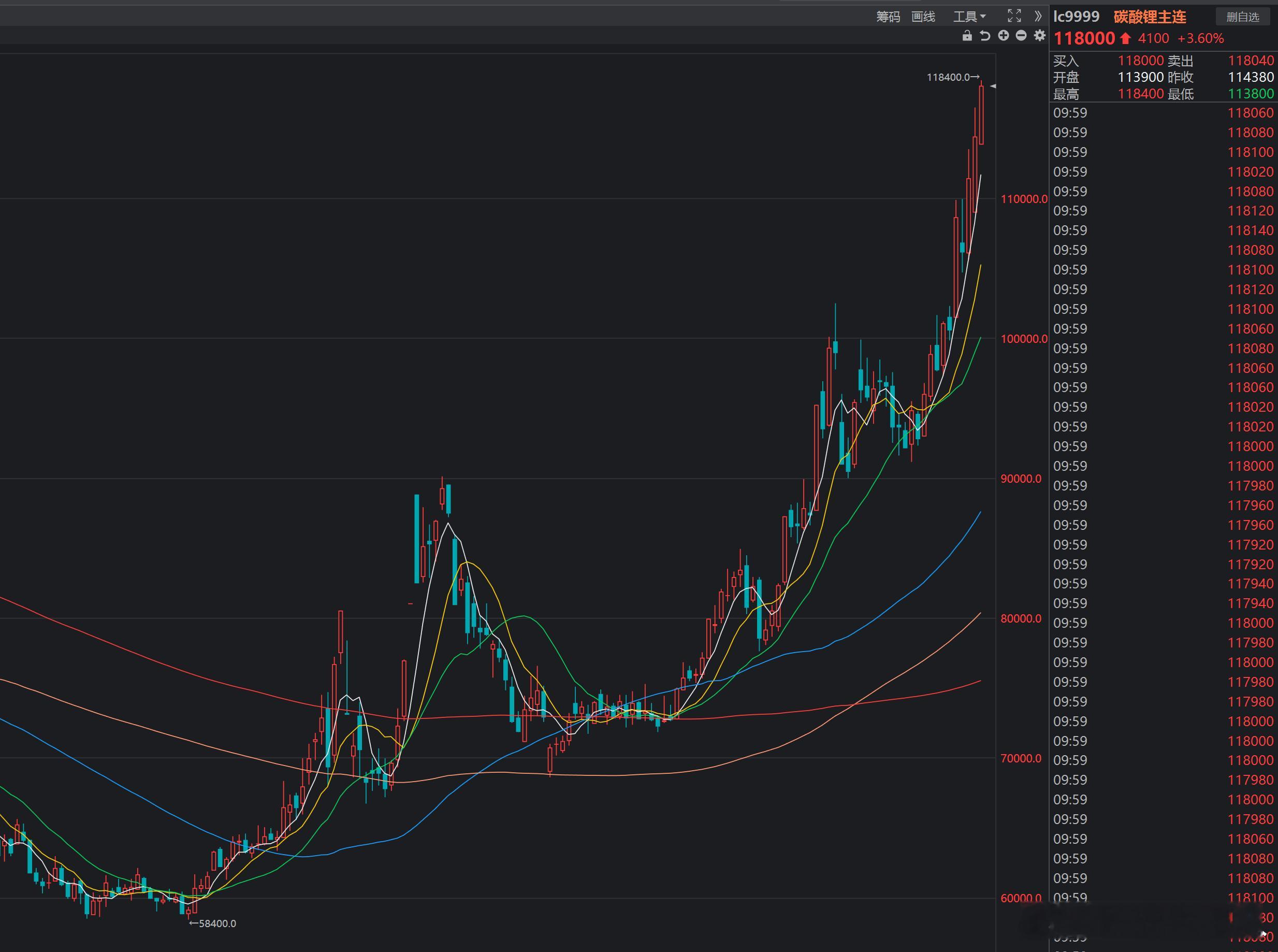Select the 画线 drawing menu
This screenshot has width=1278, height=952.
[x=923, y=17]
